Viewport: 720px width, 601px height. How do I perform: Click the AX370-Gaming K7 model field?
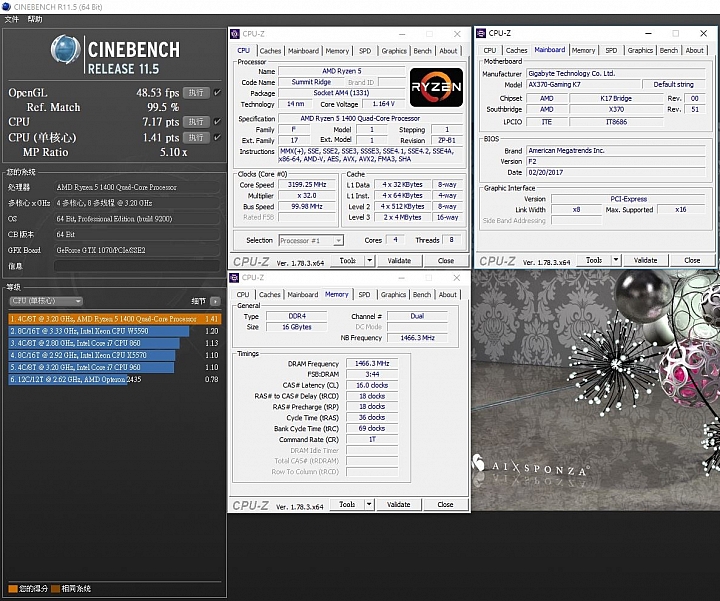coord(583,84)
